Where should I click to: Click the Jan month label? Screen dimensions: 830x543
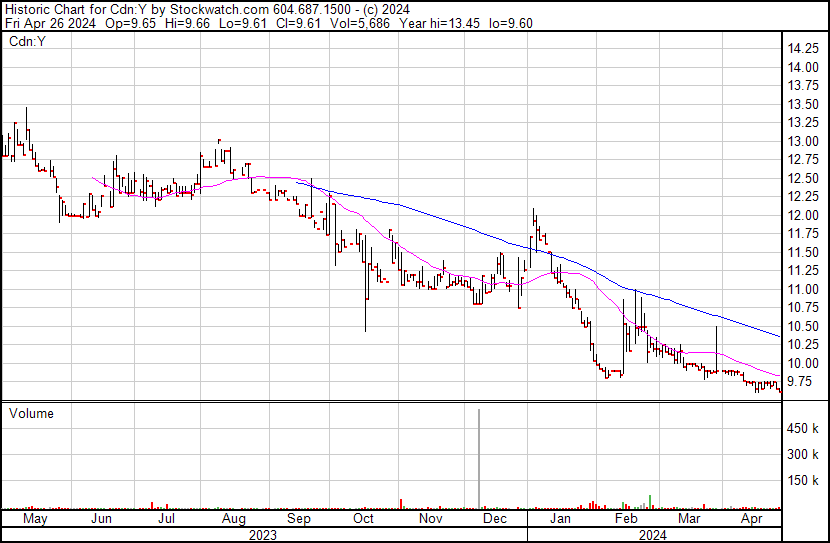[560, 519]
